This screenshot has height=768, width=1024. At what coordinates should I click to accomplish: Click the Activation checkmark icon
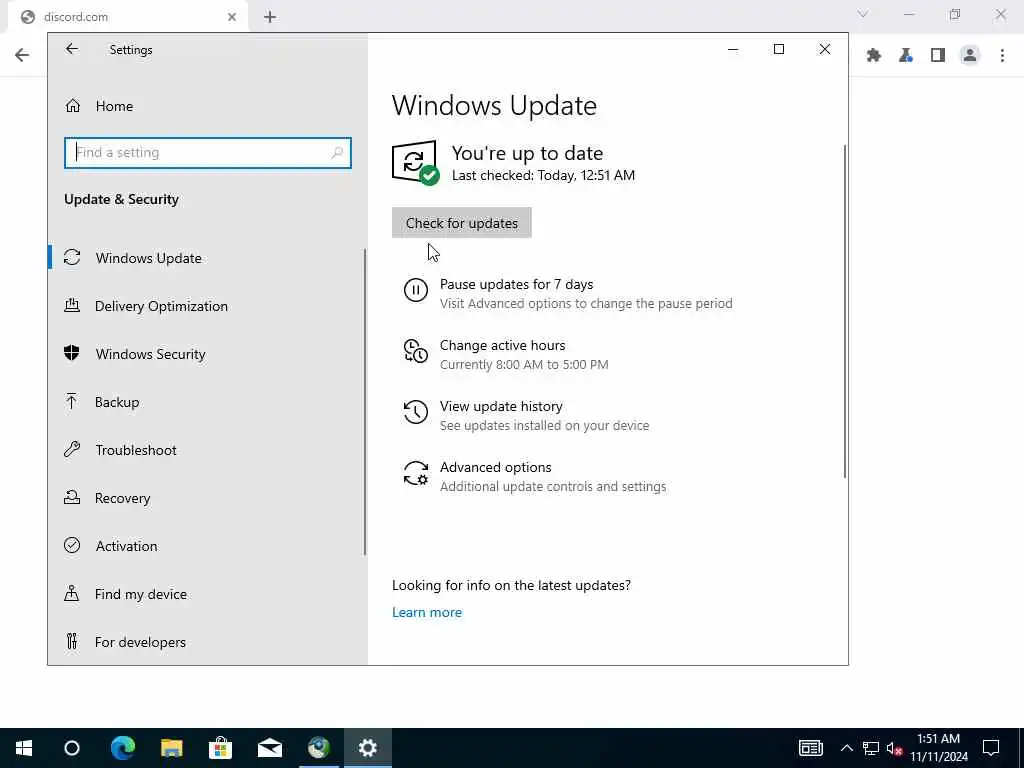point(72,545)
